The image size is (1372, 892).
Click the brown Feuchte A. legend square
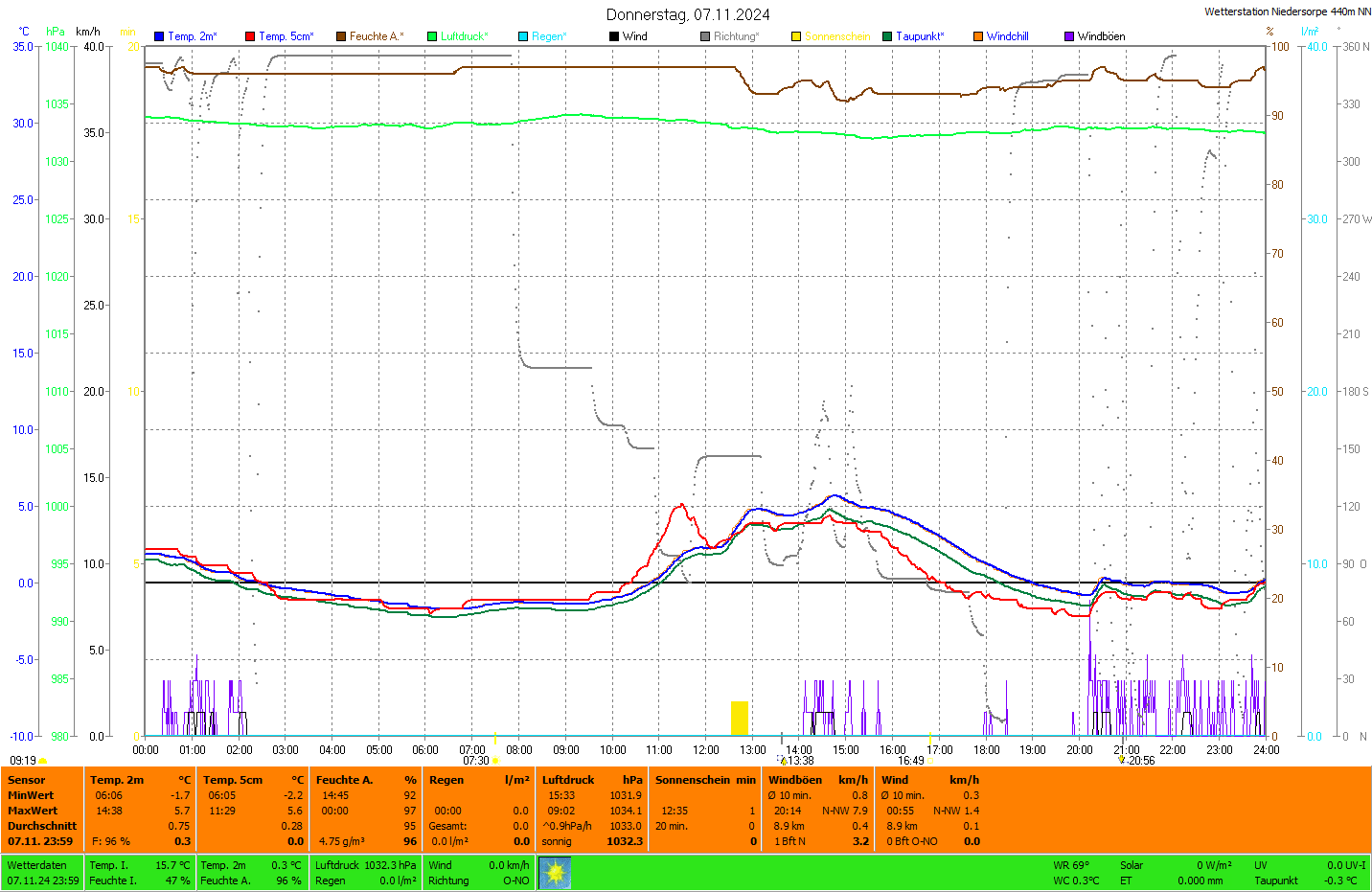(x=341, y=36)
